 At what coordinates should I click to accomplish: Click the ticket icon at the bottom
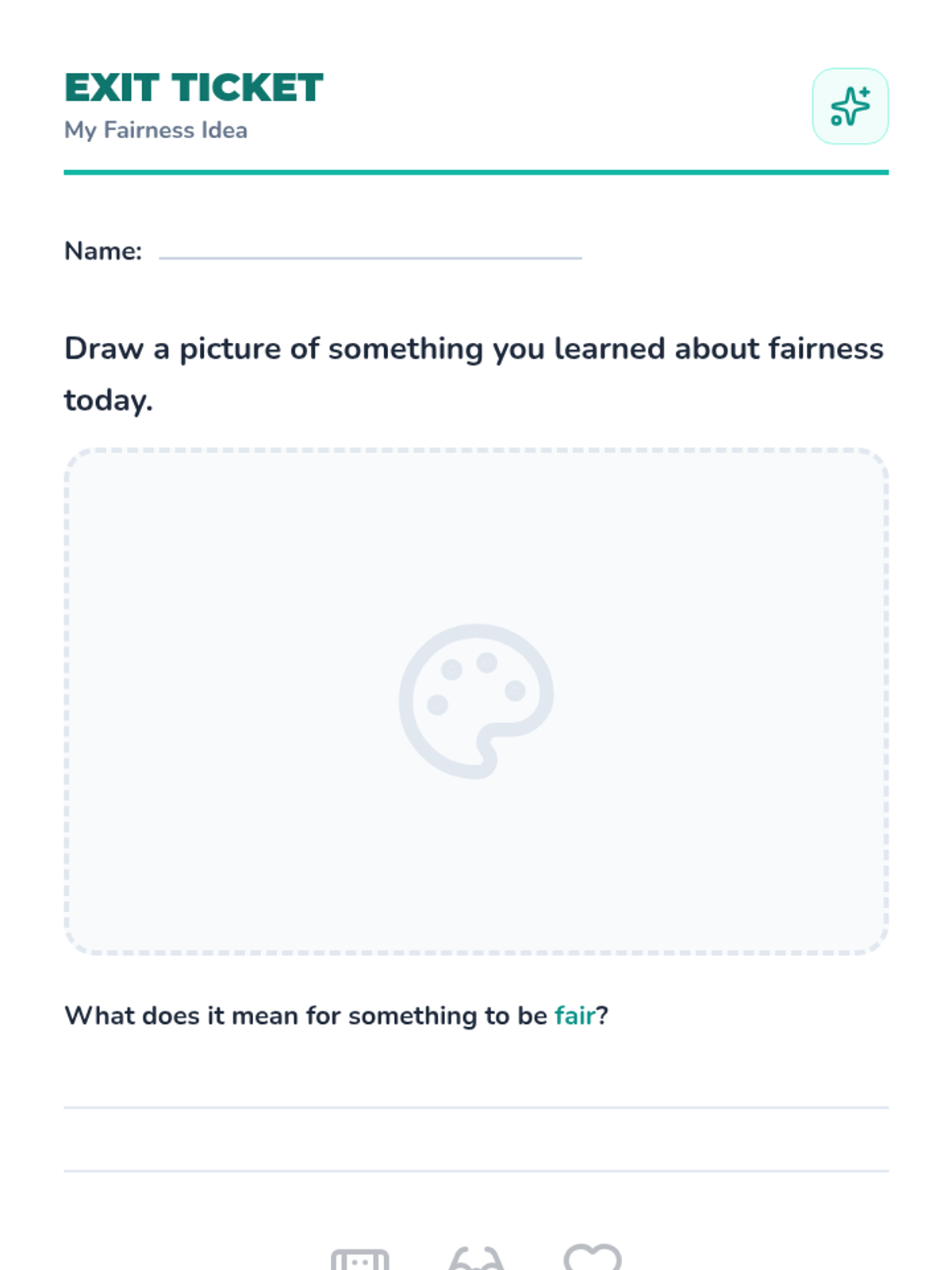pos(360,1260)
